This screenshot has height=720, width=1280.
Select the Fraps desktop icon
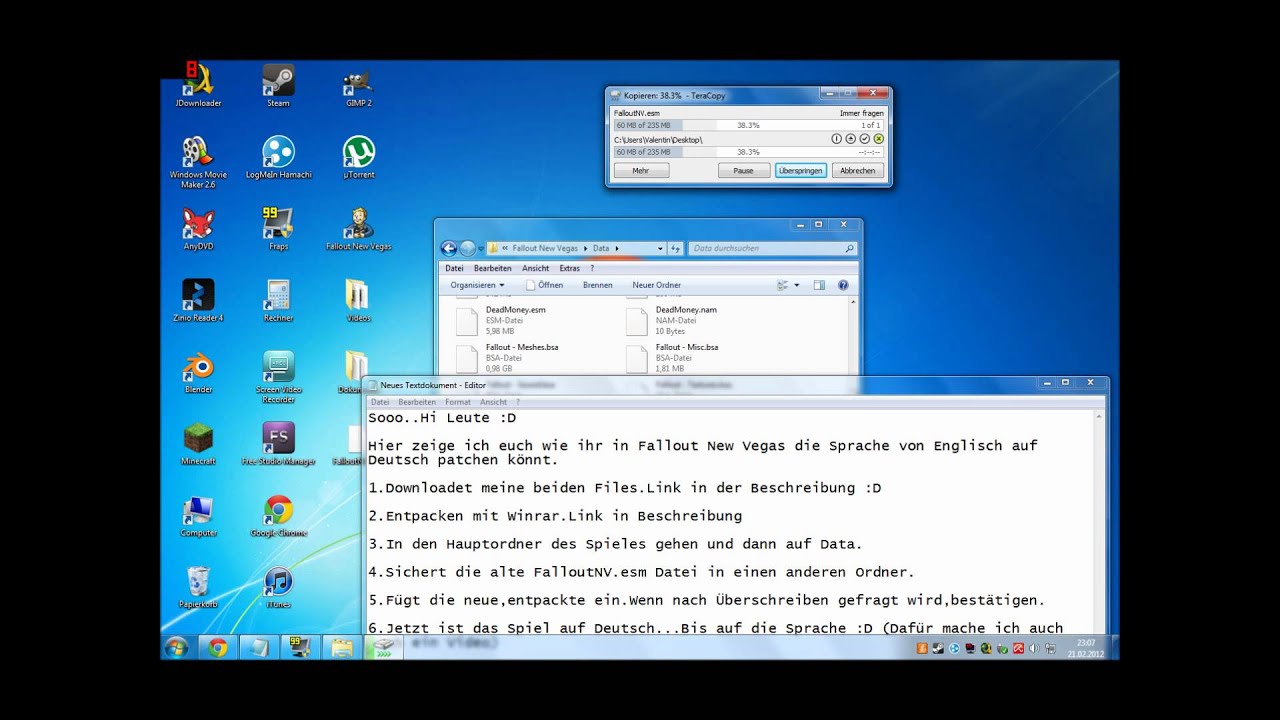[x=278, y=229]
